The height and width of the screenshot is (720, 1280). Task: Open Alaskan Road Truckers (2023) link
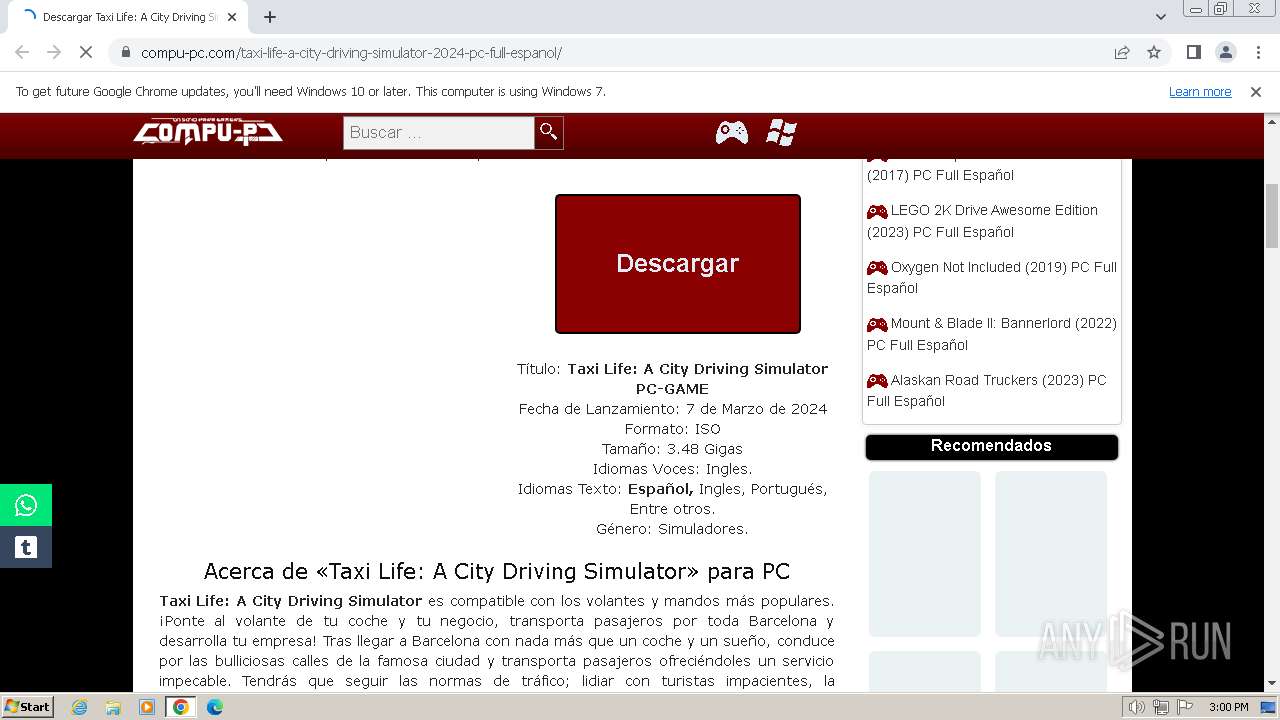click(x=986, y=390)
